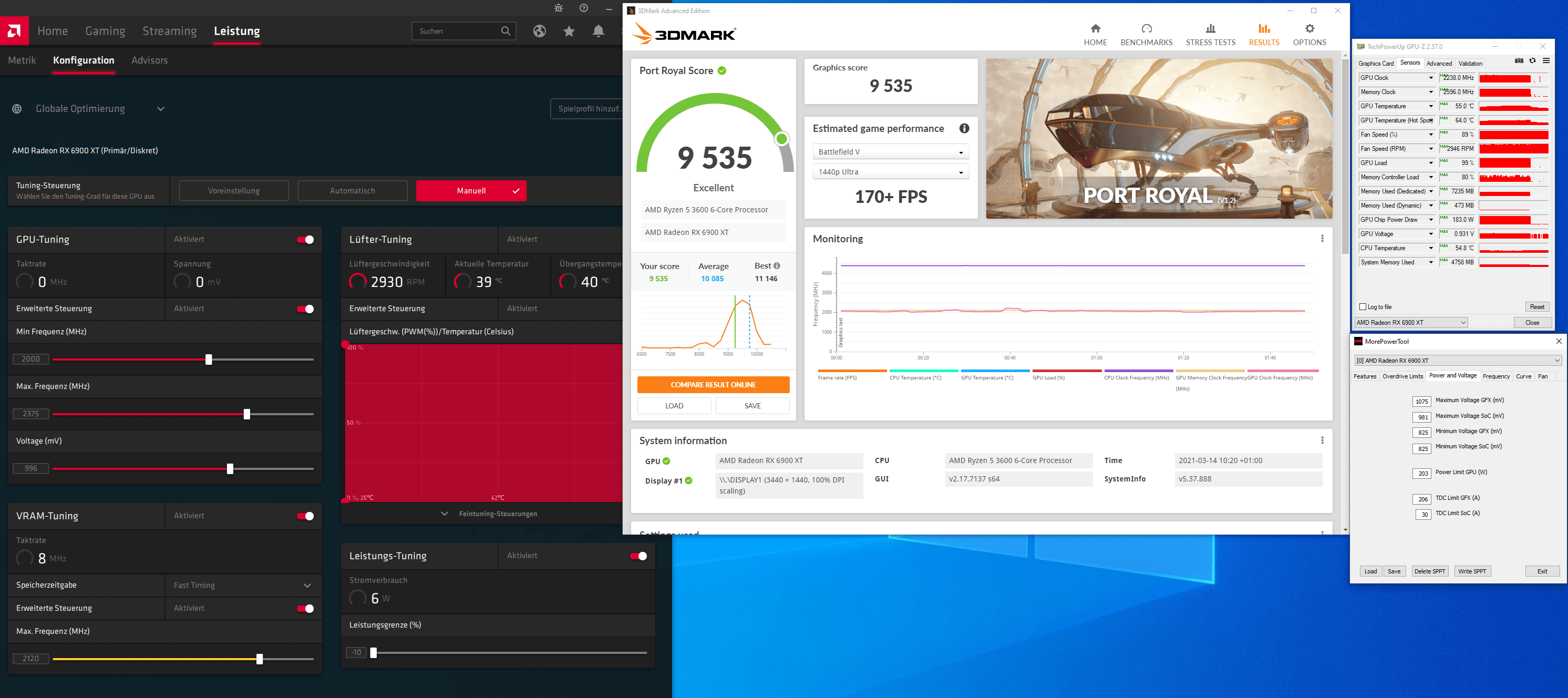Open the web browser globe icon
This screenshot has height=698, width=1568.
(539, 31)
